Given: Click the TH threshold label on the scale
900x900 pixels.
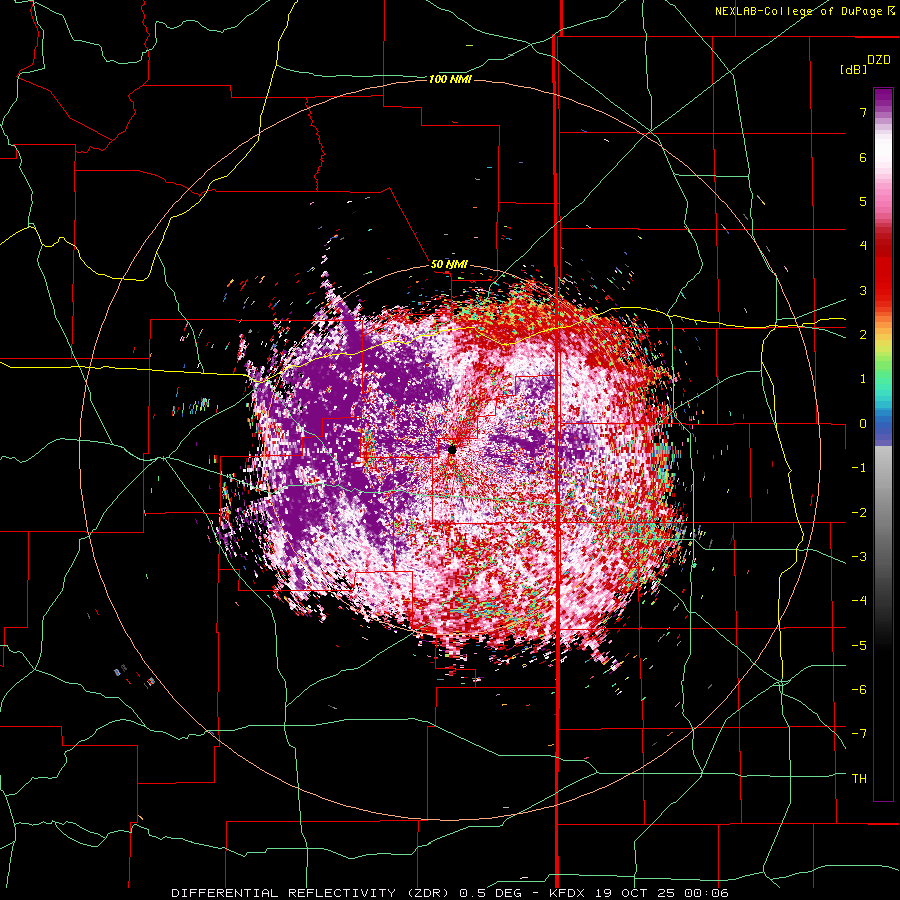Looking at the screenshot, I should pos(859,779).
